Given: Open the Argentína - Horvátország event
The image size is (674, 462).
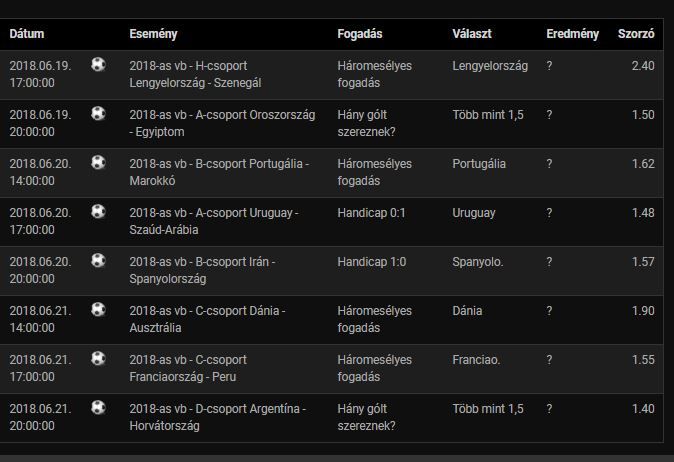Looking at the screenshot, I should 218,417.
